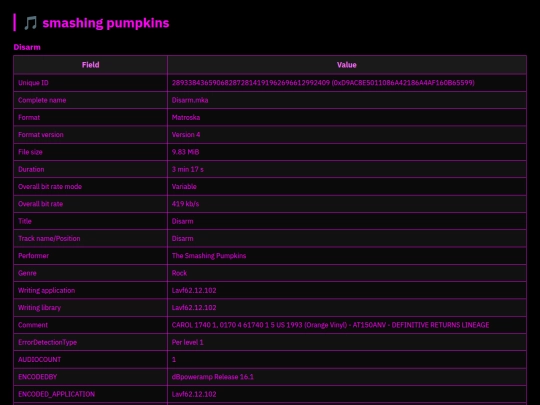Select the 'Unique ID' field cell

[91, 83]
